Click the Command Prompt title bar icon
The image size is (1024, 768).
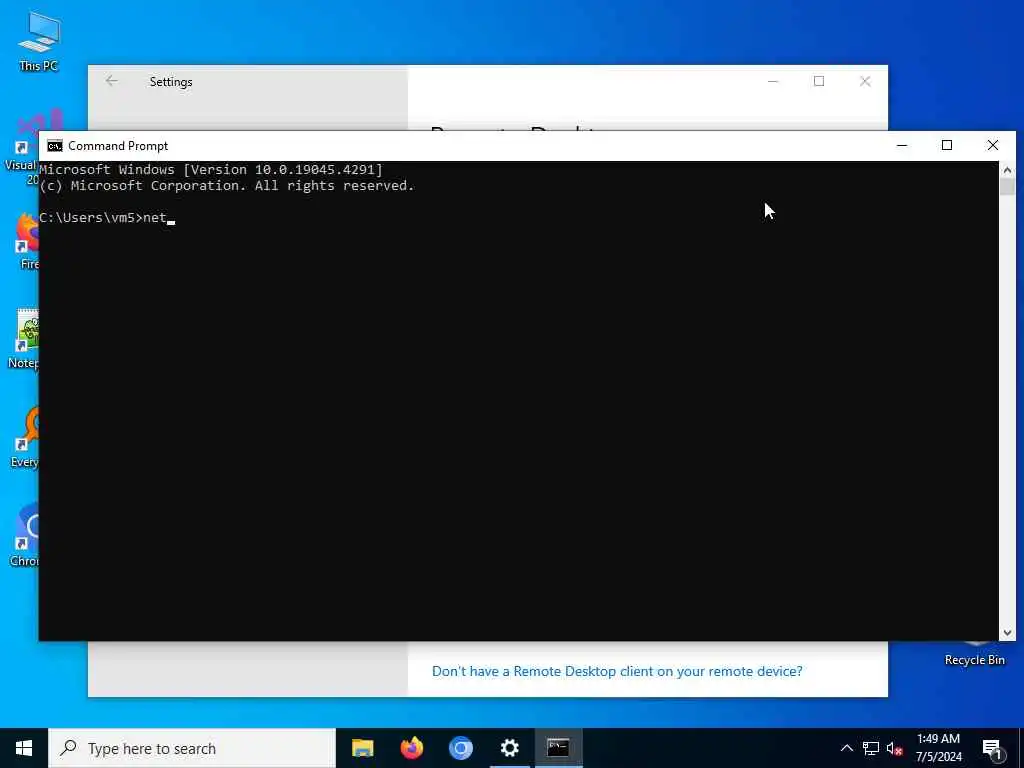point(55,146)
